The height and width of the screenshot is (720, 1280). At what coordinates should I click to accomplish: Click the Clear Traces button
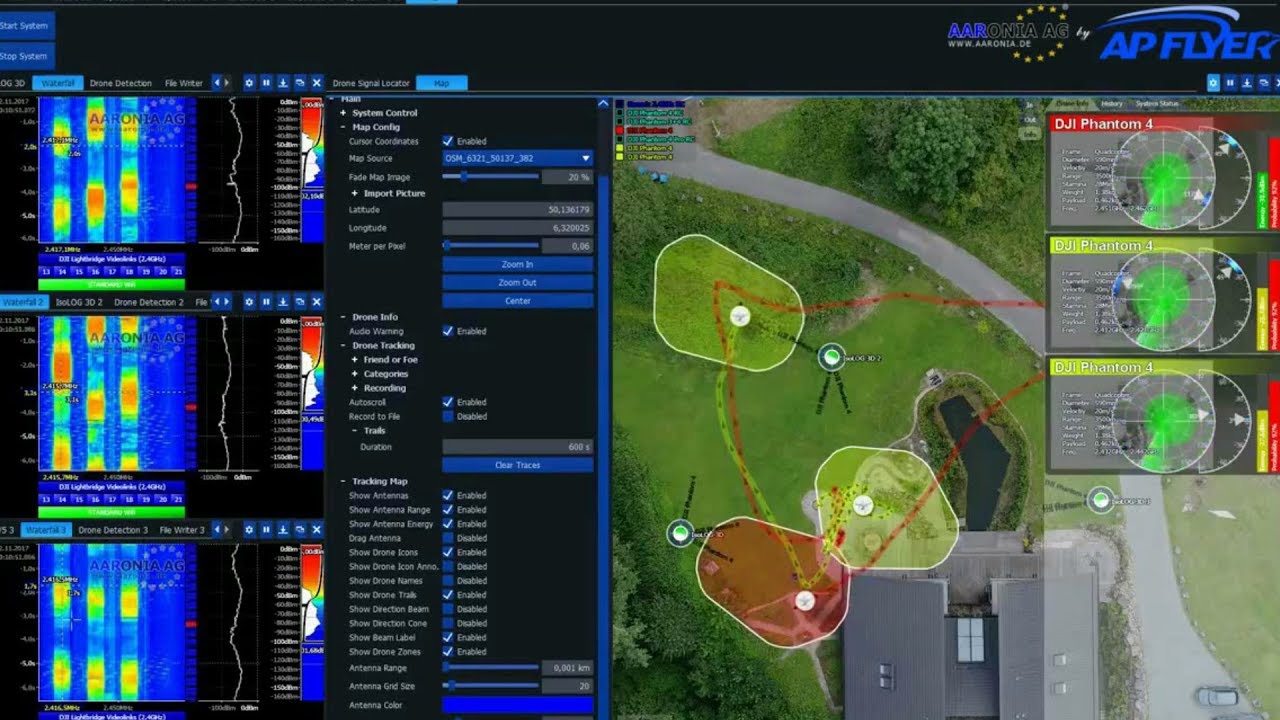click(518, 465)
